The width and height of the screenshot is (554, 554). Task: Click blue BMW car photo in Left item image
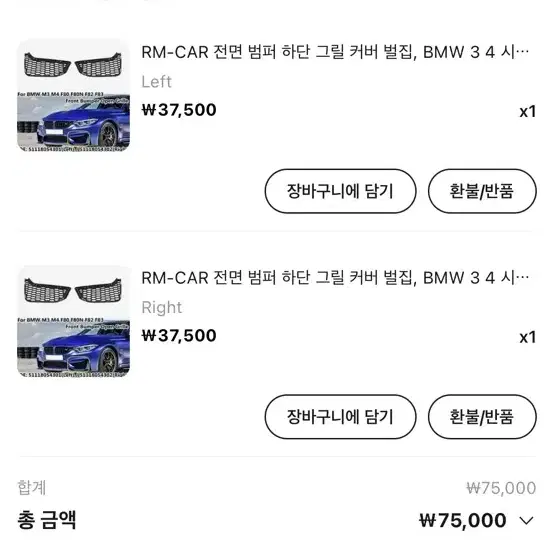pyautogui.click(x=73, y=122)
